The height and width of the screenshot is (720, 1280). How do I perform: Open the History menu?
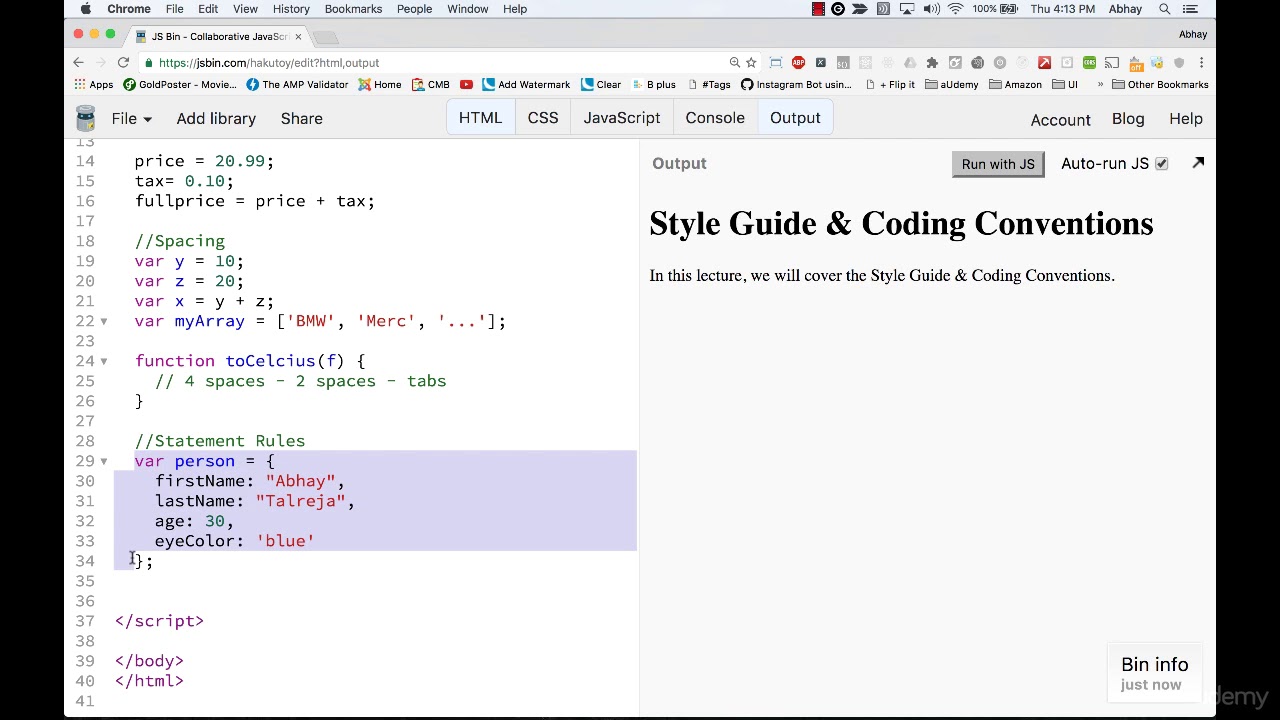291,9
